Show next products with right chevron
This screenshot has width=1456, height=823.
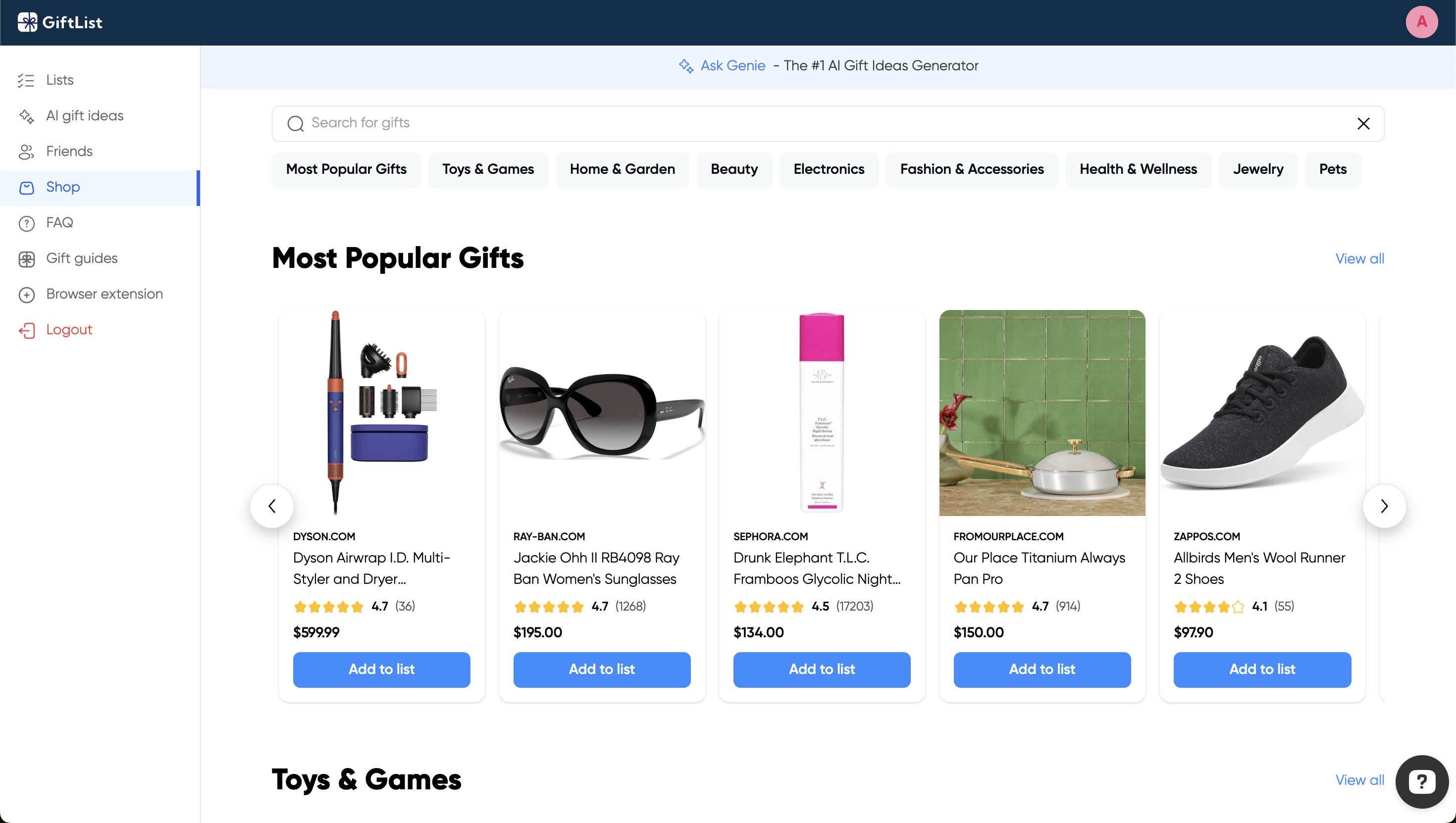(x=1384, y=506)
